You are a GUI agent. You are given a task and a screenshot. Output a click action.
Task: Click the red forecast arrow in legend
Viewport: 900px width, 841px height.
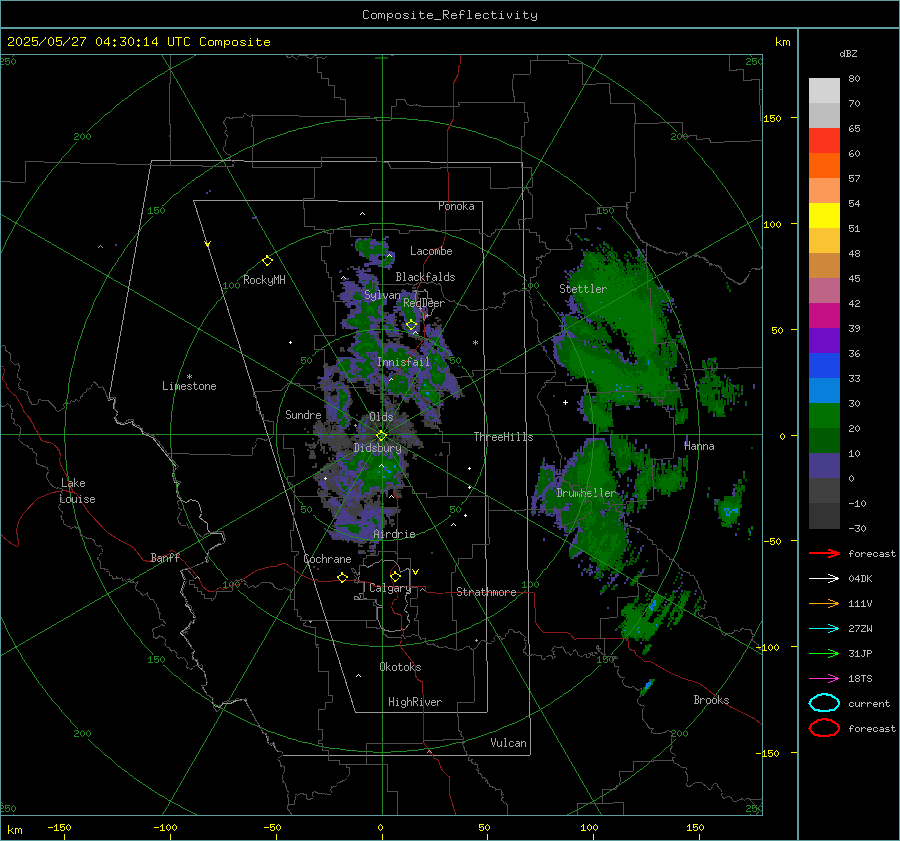tap(824, 553)
